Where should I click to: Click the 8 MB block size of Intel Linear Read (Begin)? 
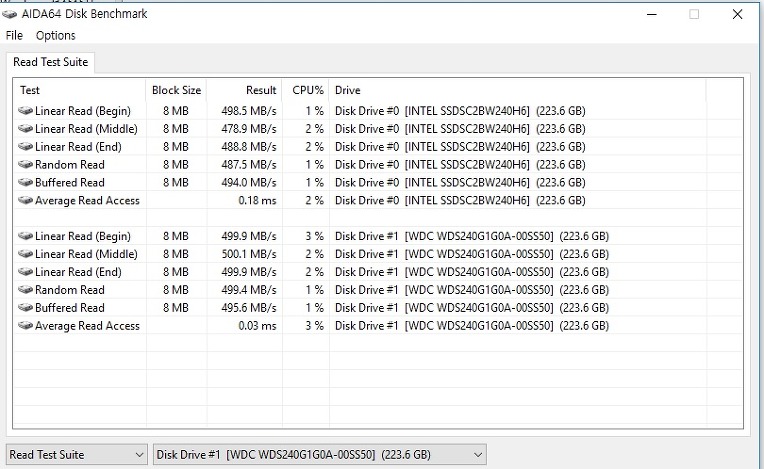[176, 111]
